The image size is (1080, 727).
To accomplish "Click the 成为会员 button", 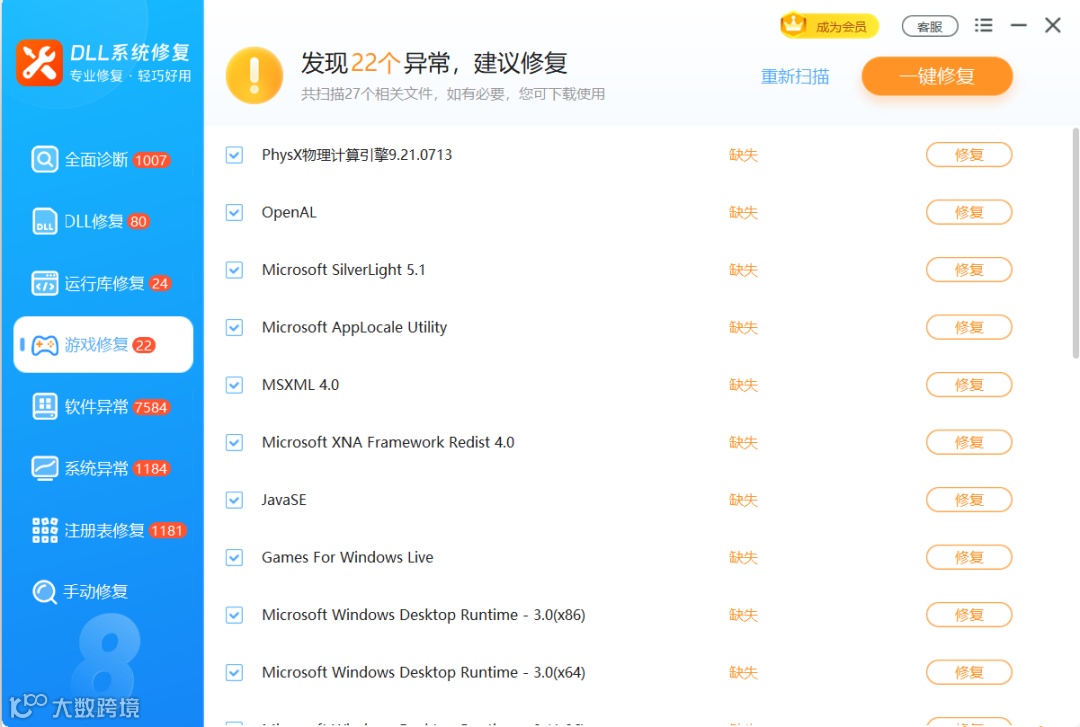I will coord(829,26).
